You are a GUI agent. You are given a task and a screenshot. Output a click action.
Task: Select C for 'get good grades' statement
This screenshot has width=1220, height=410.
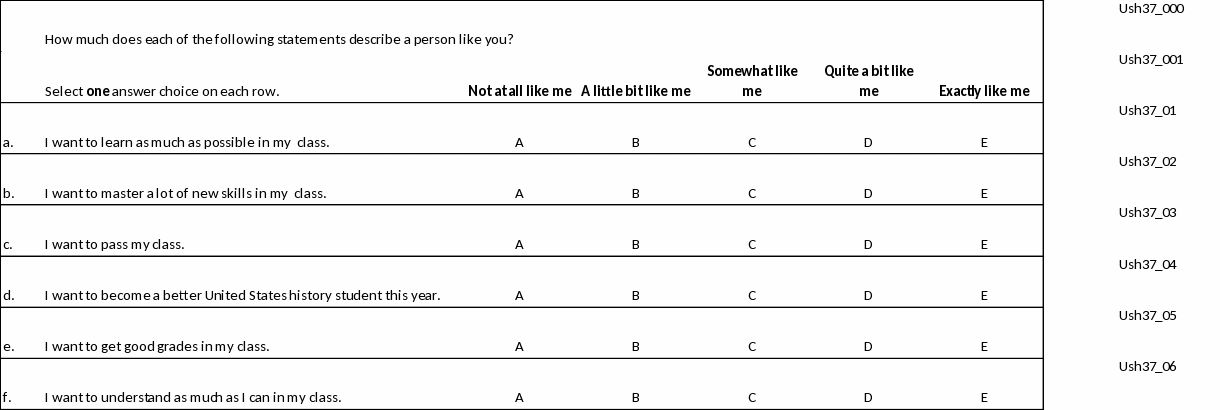point(752,347)
